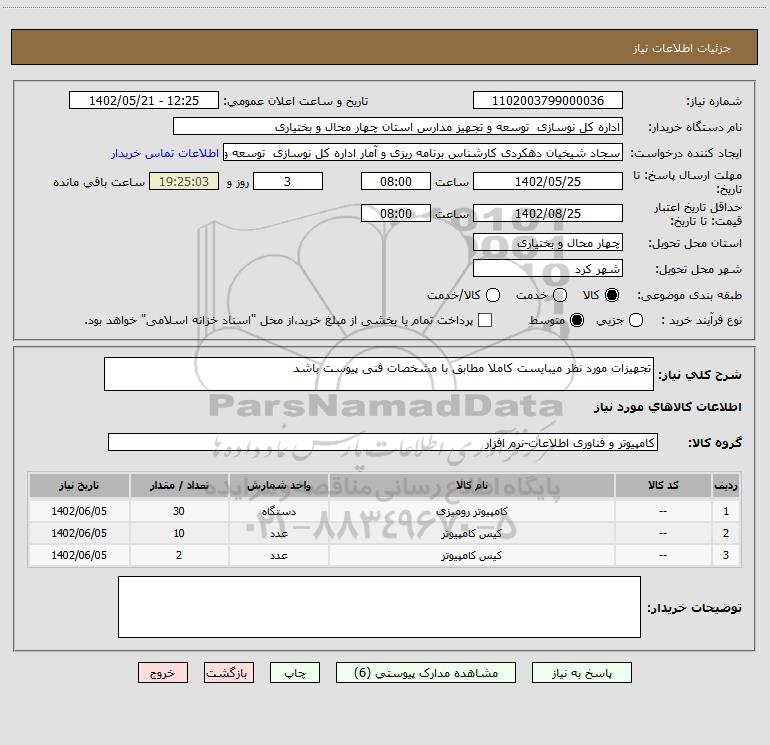Click the استان محل تحویل field

click(548, 242)
